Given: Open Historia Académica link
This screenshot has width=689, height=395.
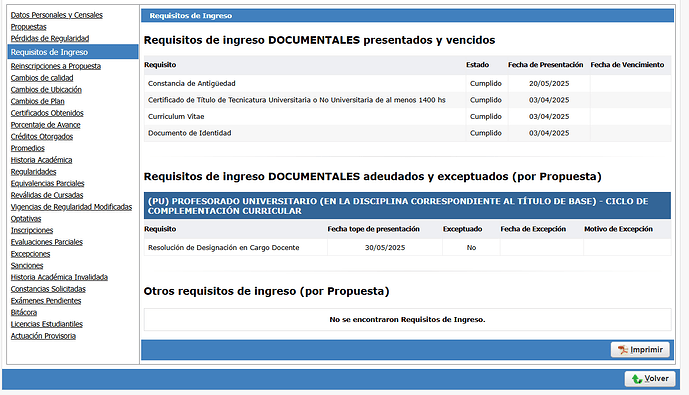Looking at the screenshot, I should (x=41, y=160).
